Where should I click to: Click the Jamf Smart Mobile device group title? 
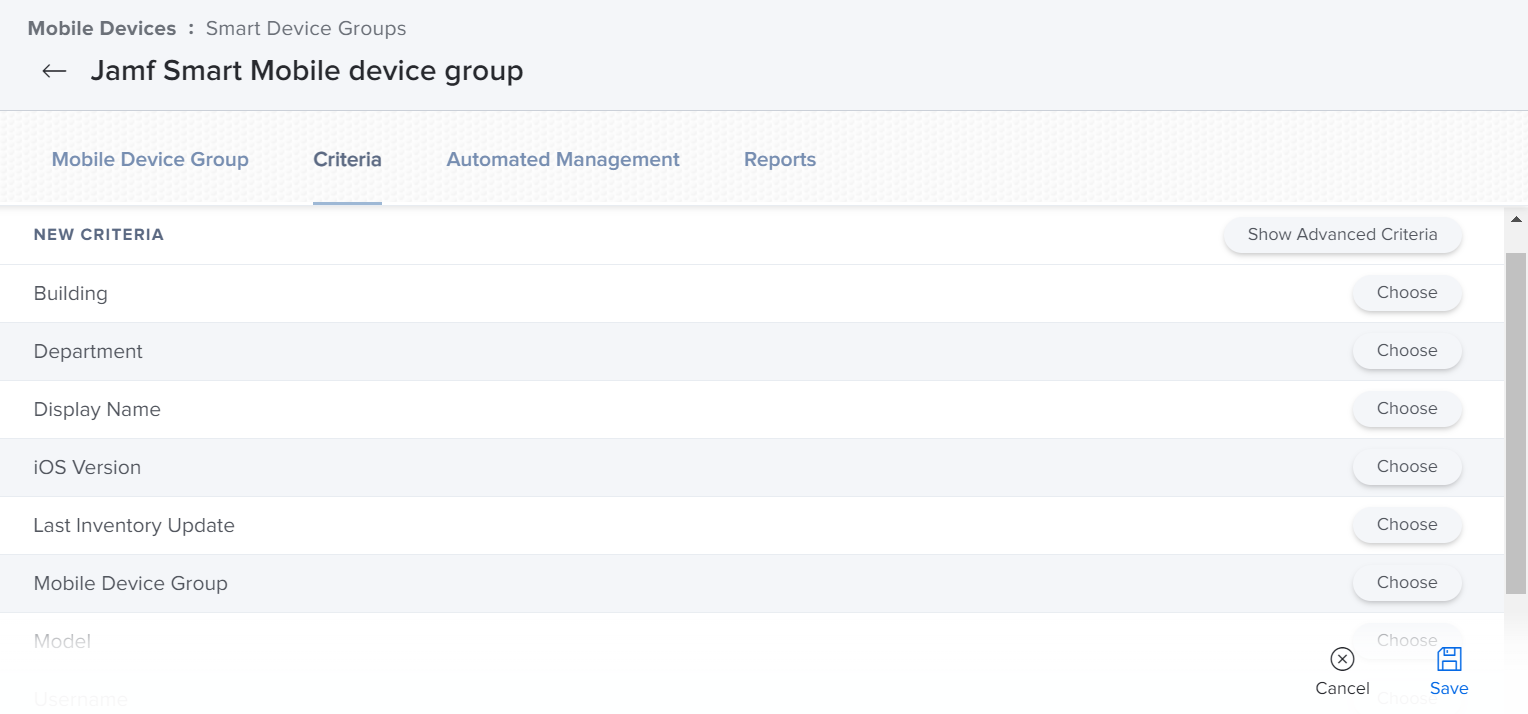[307, 71]
